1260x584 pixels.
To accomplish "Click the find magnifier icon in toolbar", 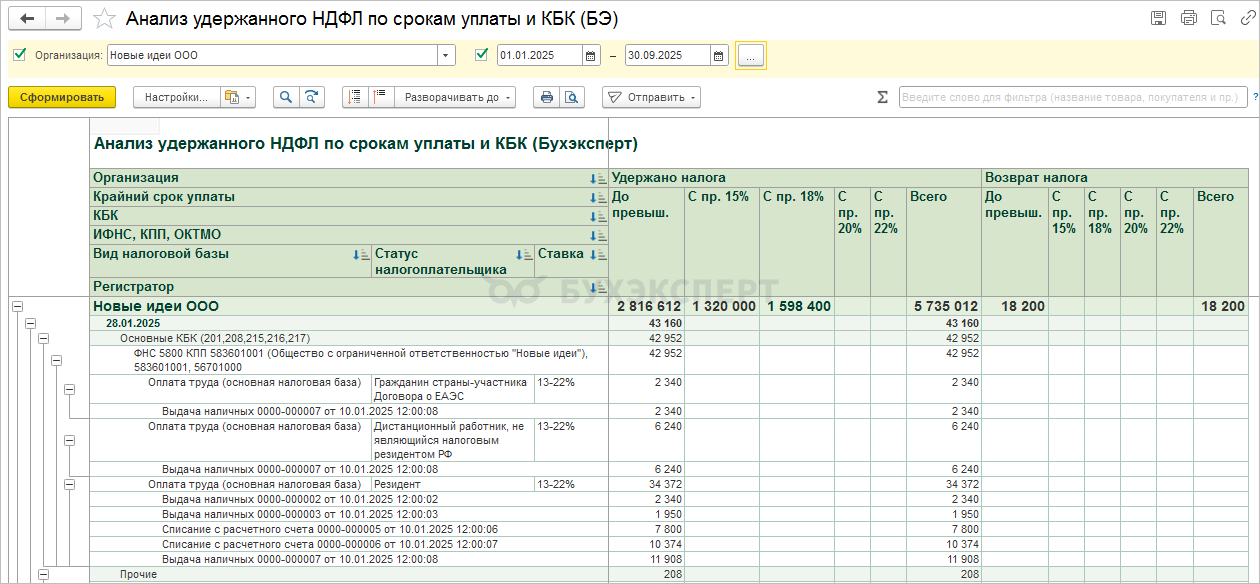I will point(286,97).
